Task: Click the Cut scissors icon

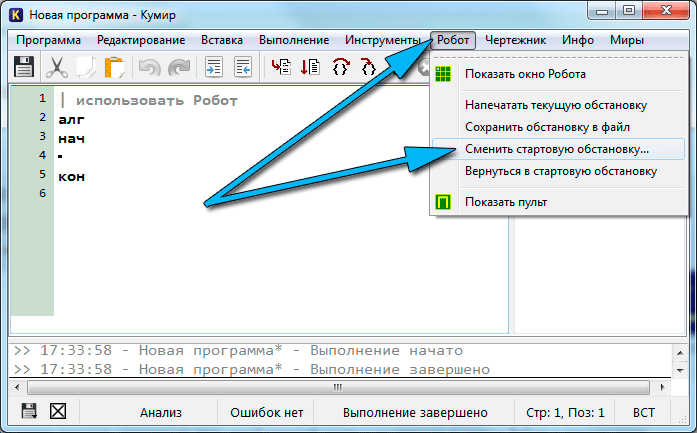Action: pos(57,68)
